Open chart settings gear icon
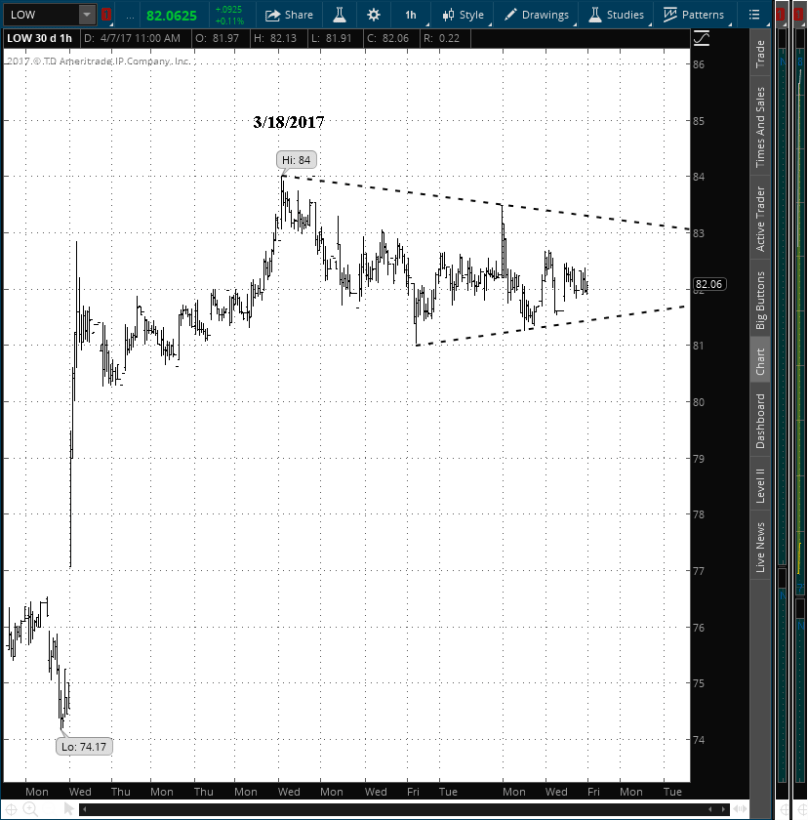 tap(373, 15)
